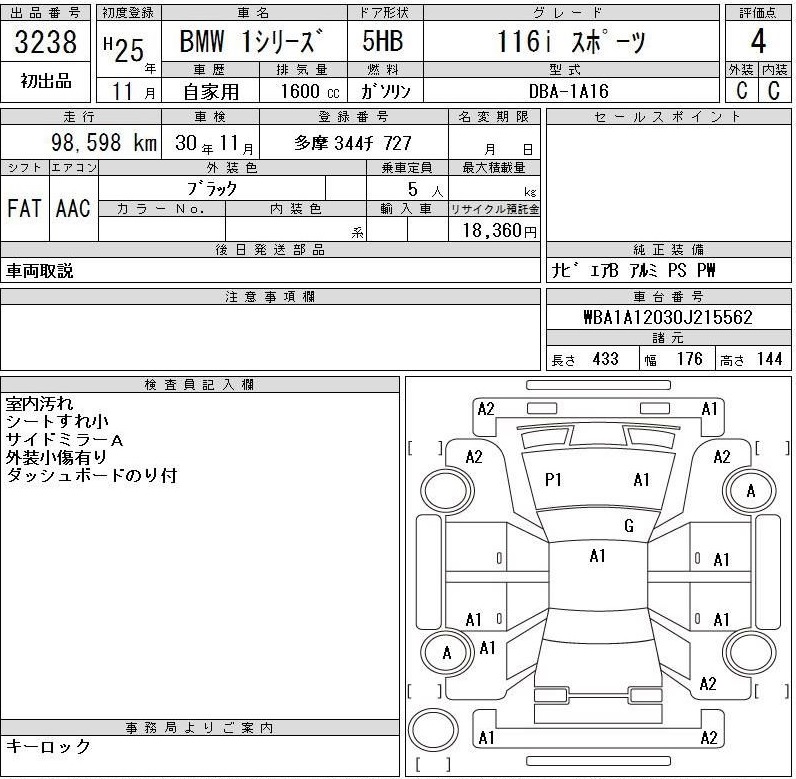Select the FAT shift type cell

[x=25, y=208]
